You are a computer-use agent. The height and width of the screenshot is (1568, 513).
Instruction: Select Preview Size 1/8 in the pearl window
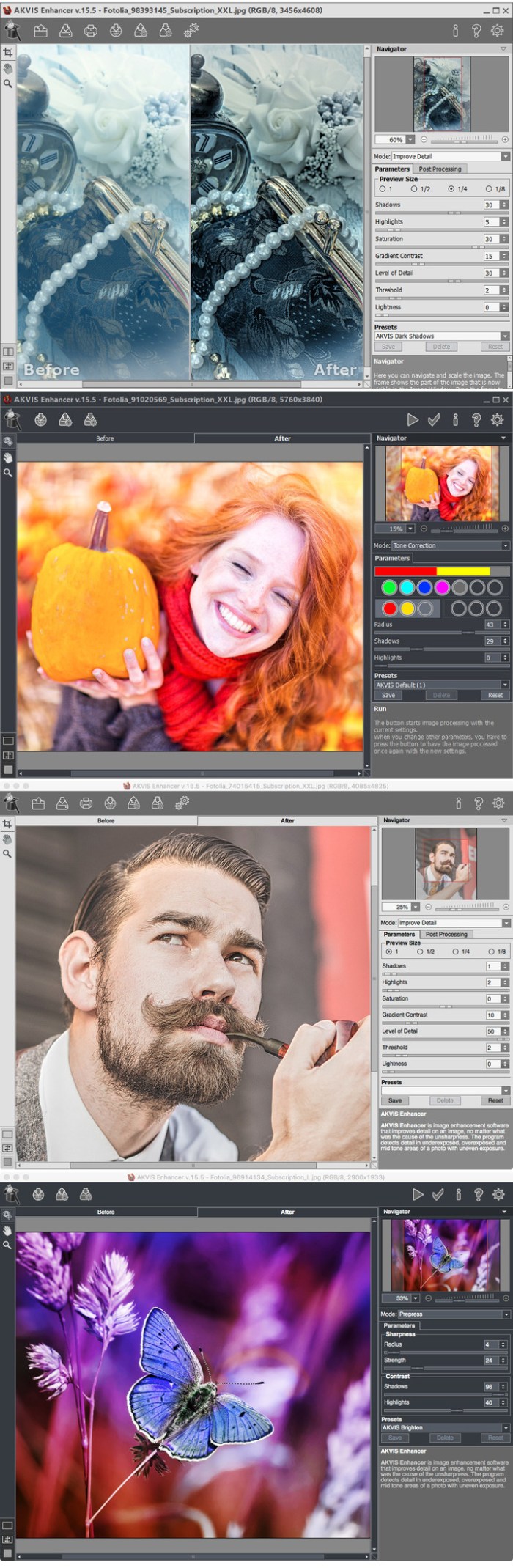(489, 188)
